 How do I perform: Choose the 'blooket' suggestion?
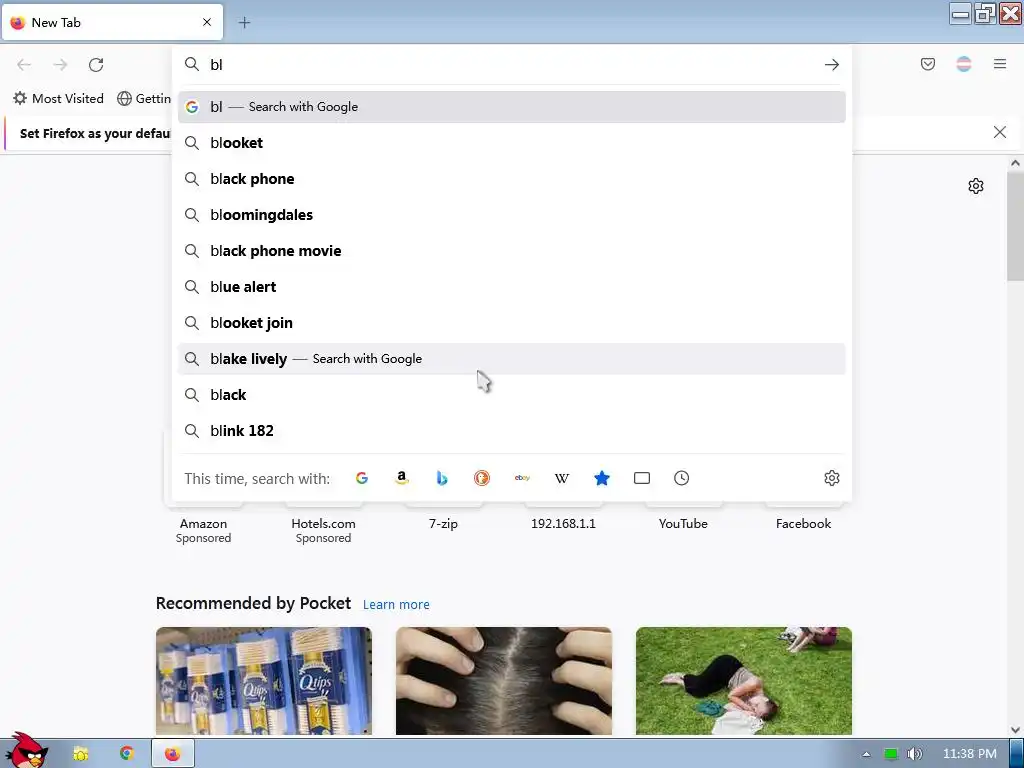pos(511,143)
